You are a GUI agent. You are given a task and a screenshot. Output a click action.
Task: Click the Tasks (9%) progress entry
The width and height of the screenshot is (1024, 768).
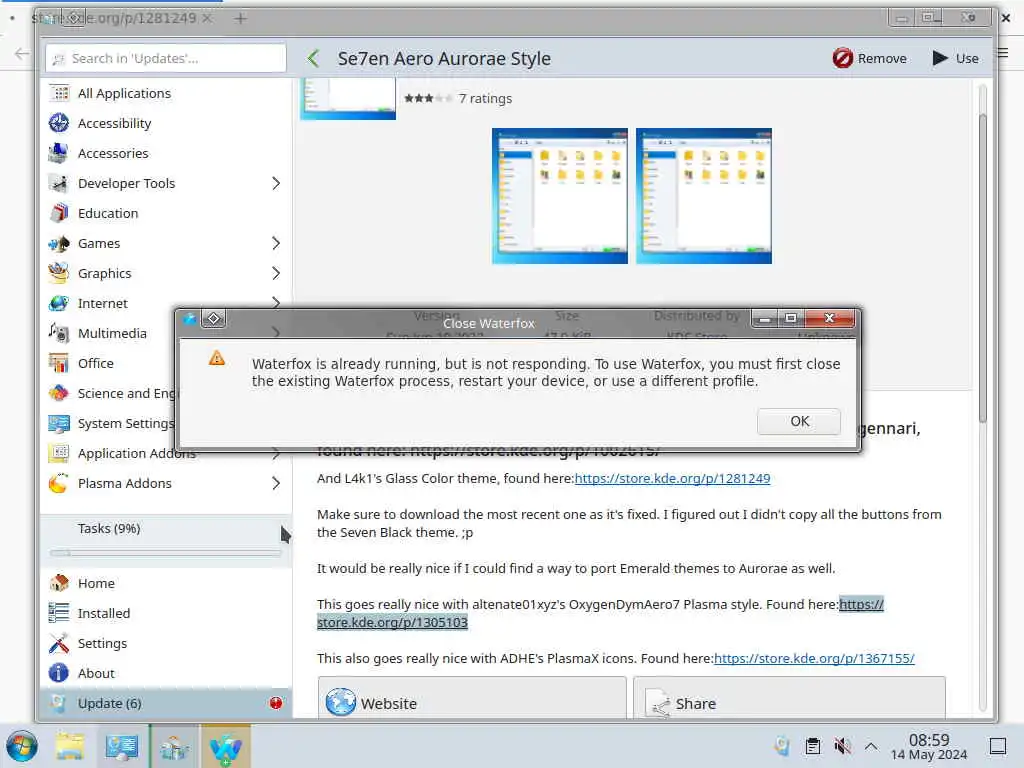pyautogui.click(x=166, y=541)
